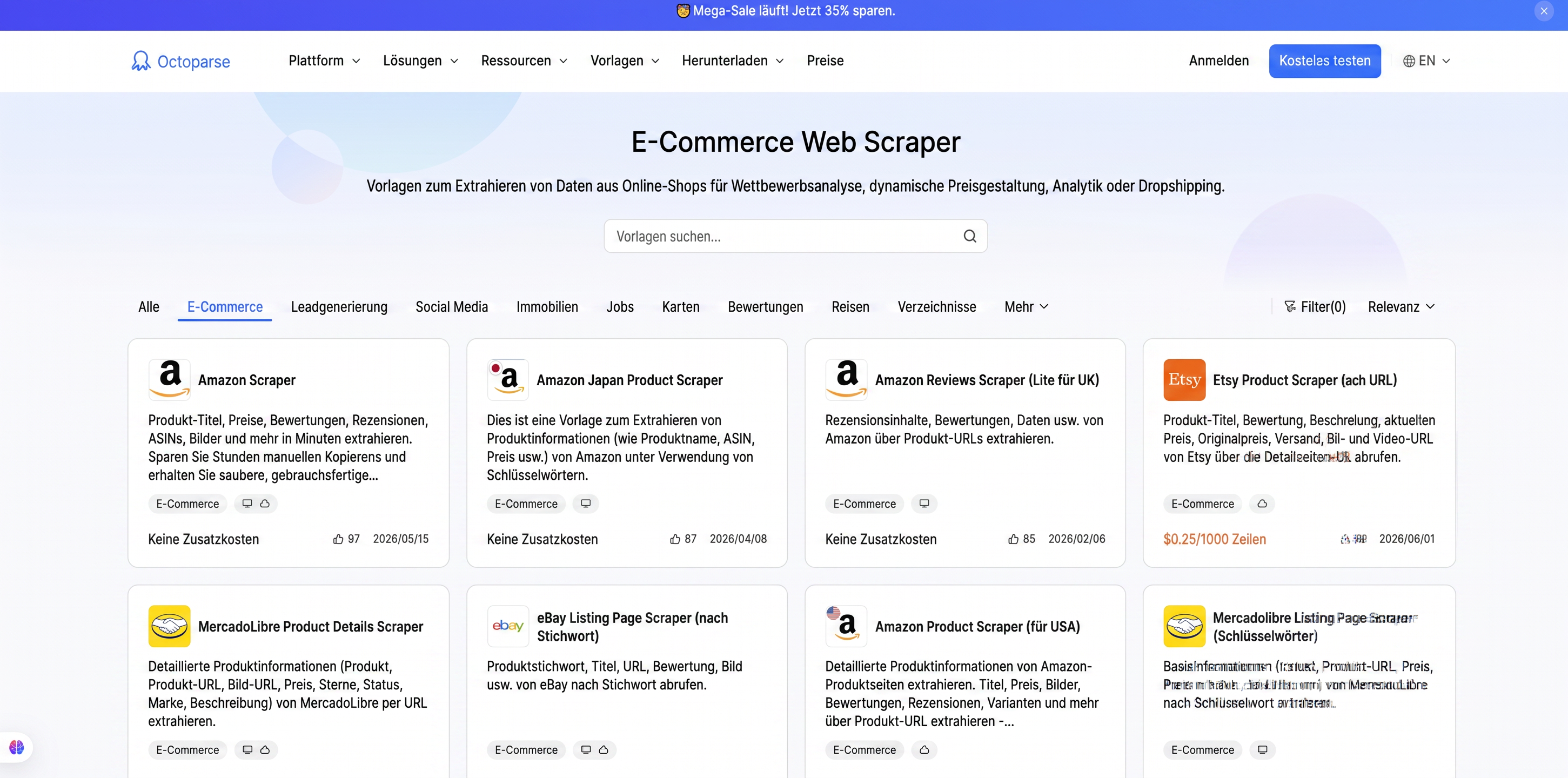Screen dimensions: 1568x778
Task: Click the Mercadolibre Listing Page Scraper logo
Action: pyautogui.click(x=1184, y=626)
